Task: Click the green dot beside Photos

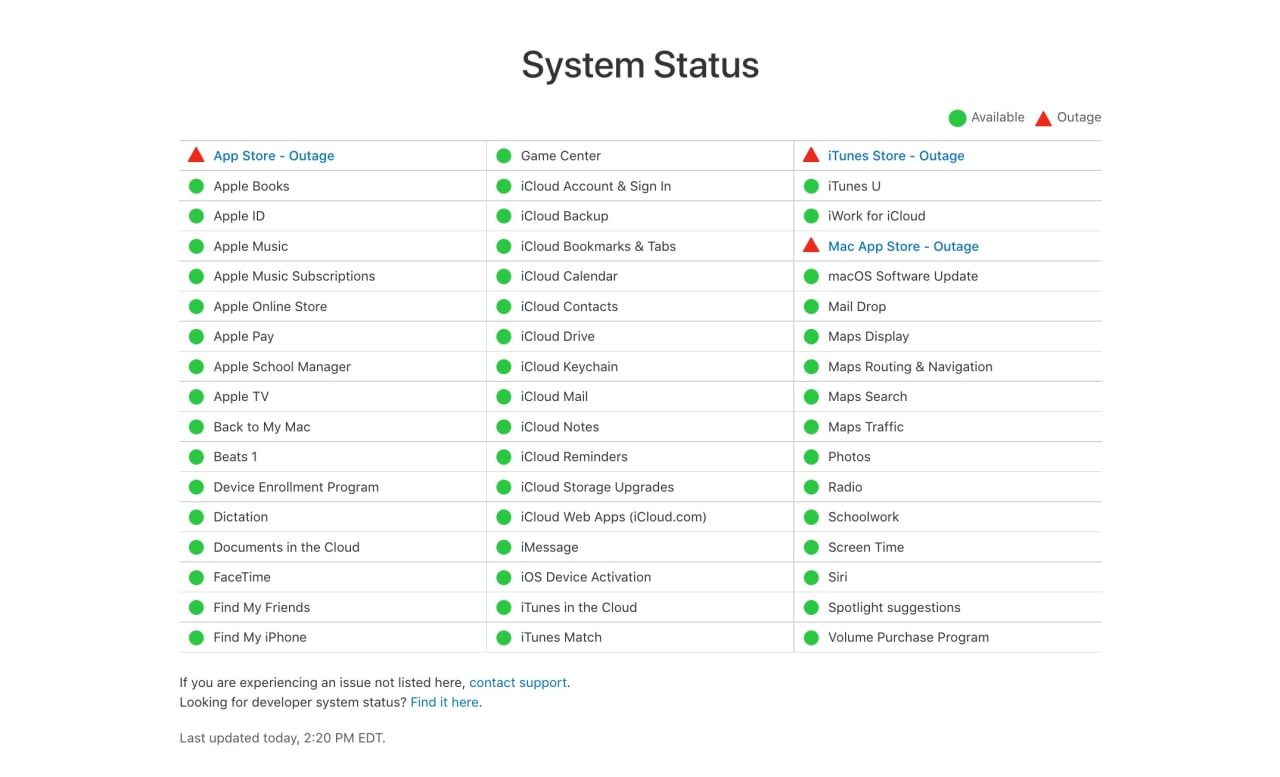Action: (x=811, y=457)
